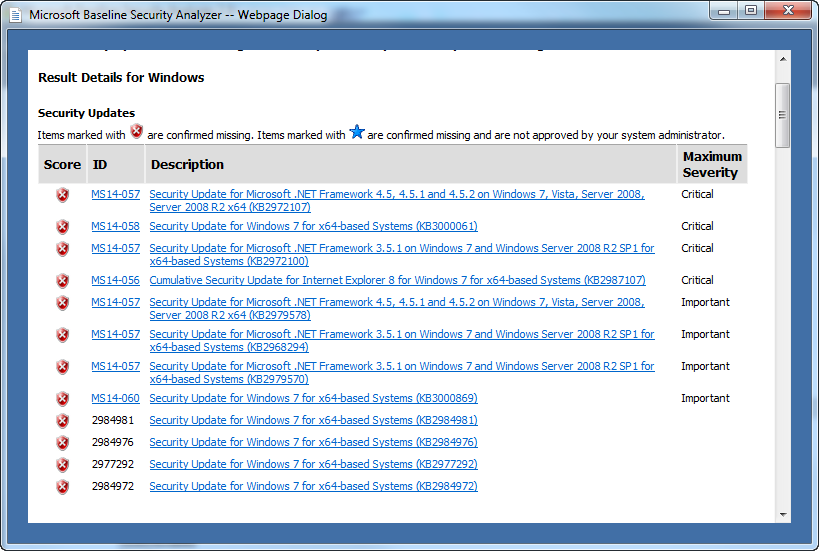This screenshot has width=819, height=551.
Task: Open Cumulative Security Update for Internet Explorer 8
Action: click(397, 281)
